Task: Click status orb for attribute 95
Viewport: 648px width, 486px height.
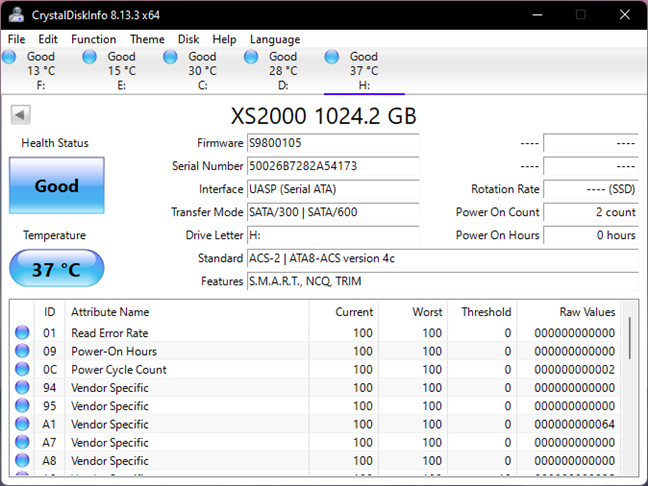Action: (22, 405)
